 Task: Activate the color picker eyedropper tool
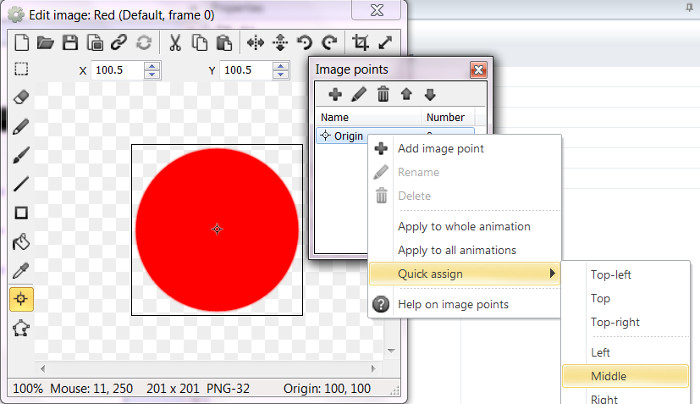[x=21, y=270]
